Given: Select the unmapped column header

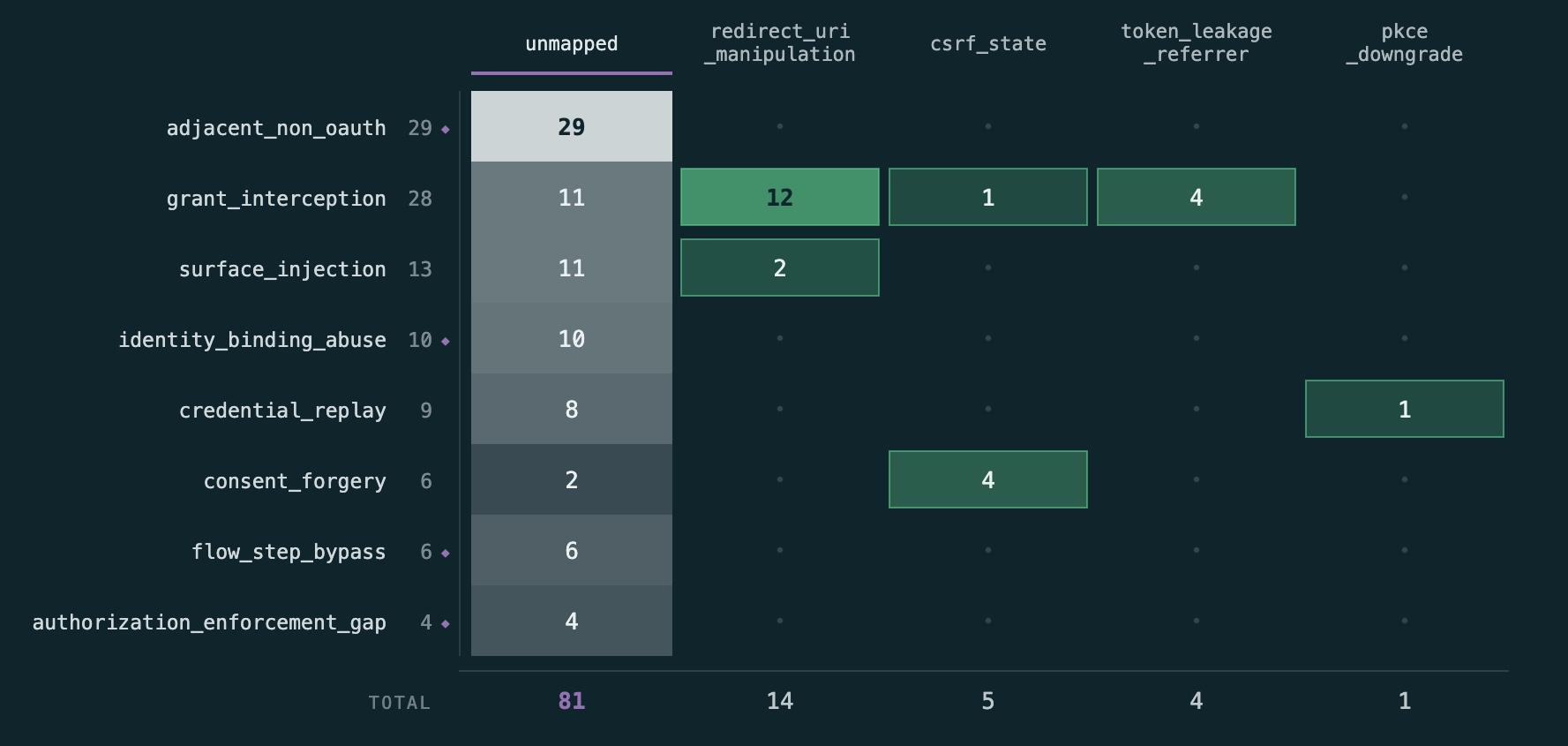Looking at the screenshot, I should tap(572, 43).
